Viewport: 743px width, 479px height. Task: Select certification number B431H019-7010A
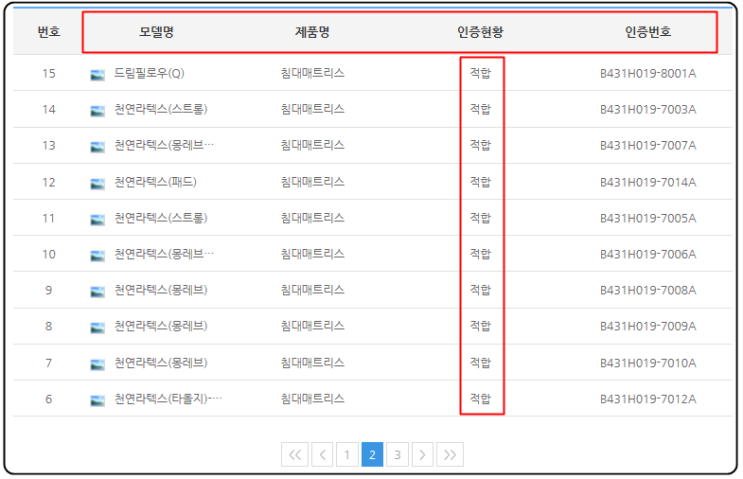tap(648, 364)
